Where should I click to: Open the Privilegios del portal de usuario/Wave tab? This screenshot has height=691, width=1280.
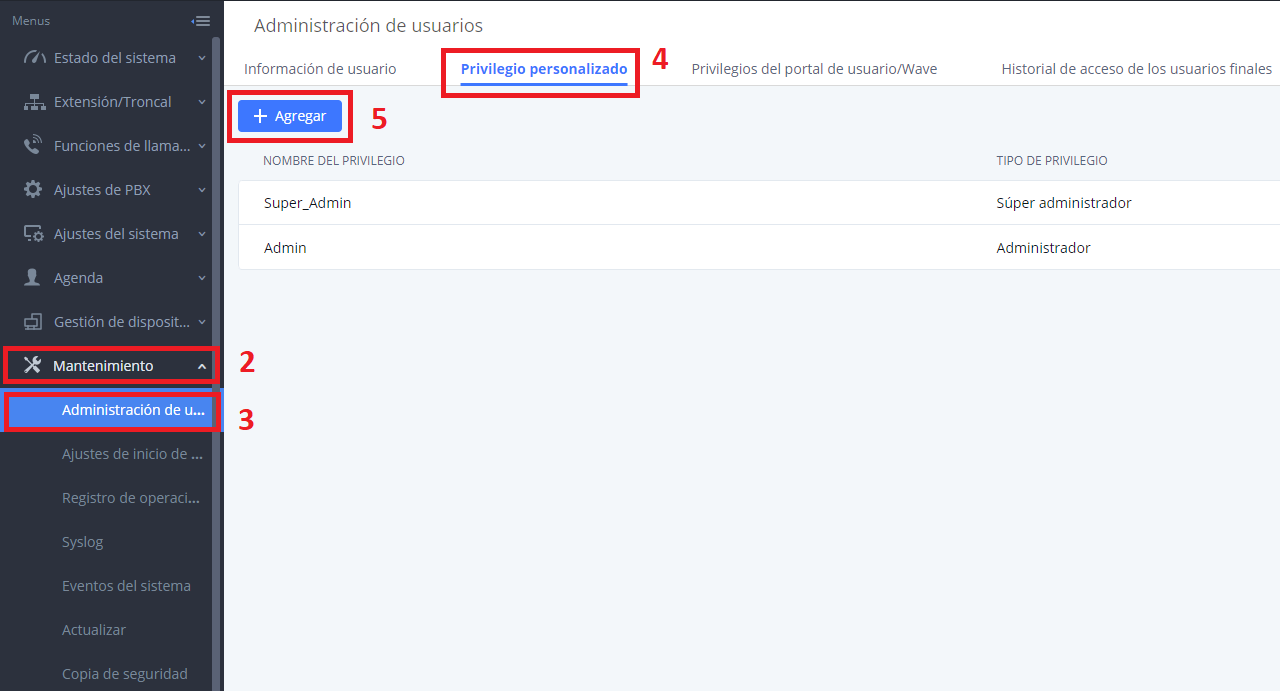[x=814, y=69]
